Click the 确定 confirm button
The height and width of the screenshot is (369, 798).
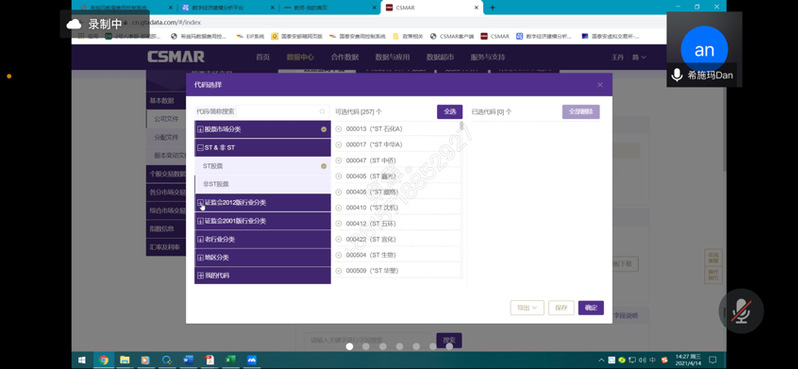coord(591,308)
